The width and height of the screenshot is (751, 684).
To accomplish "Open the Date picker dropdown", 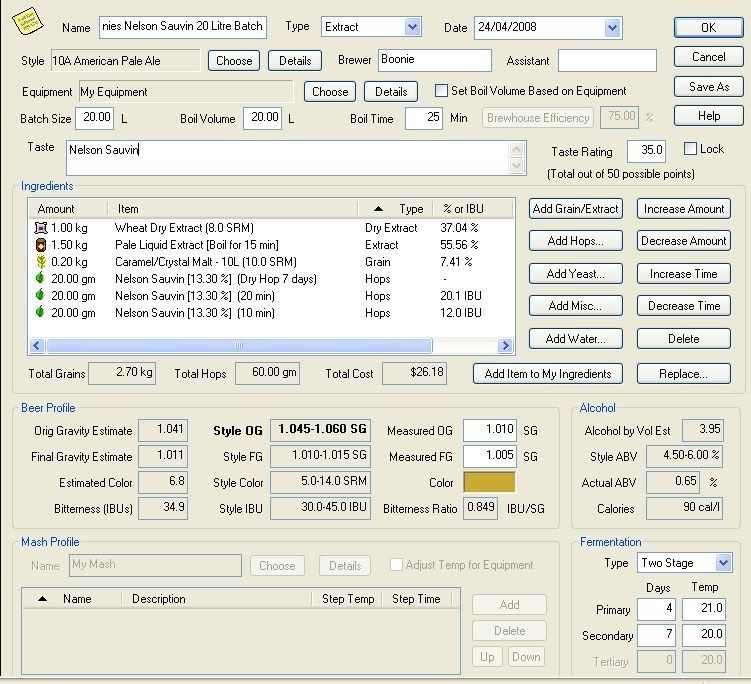I will click(x=613, y=28).
